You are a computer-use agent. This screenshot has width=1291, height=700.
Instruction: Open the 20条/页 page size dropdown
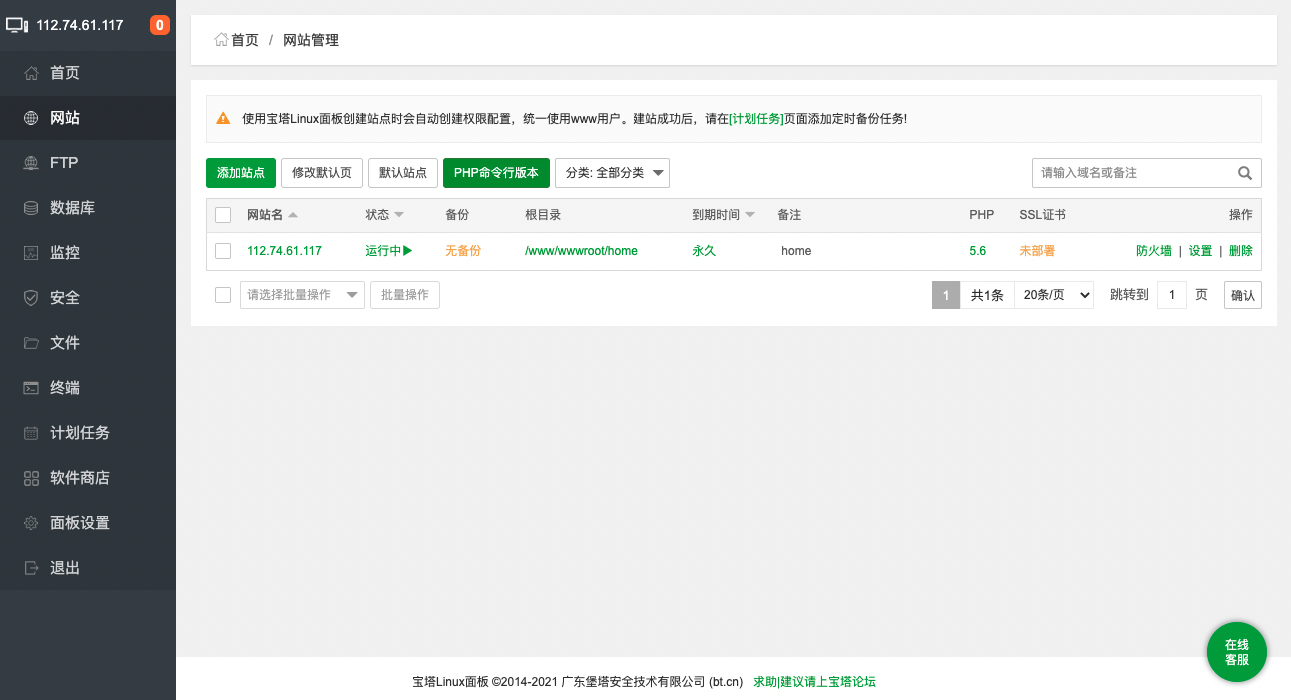pos(1054,295)
